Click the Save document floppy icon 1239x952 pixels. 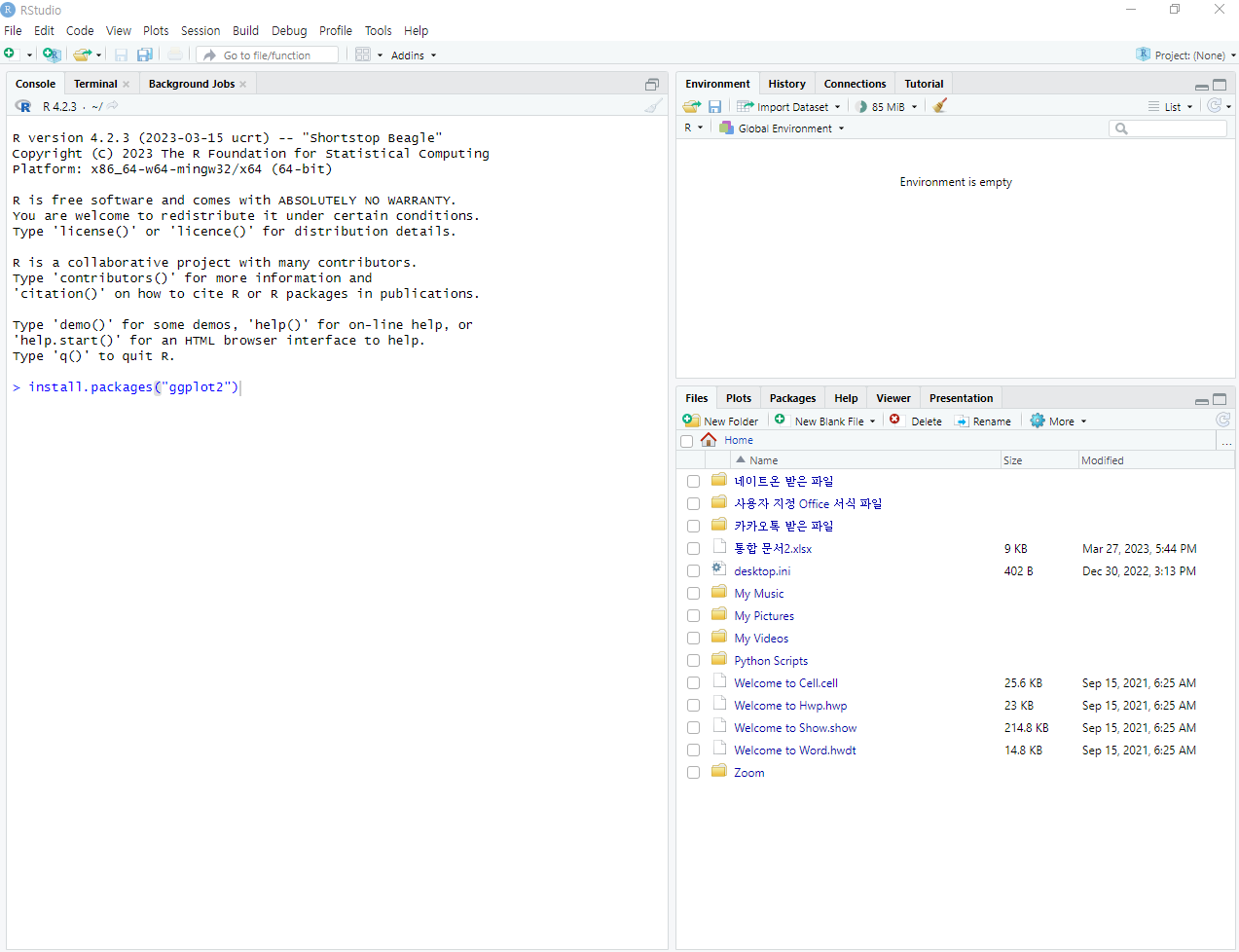(121, 55)
